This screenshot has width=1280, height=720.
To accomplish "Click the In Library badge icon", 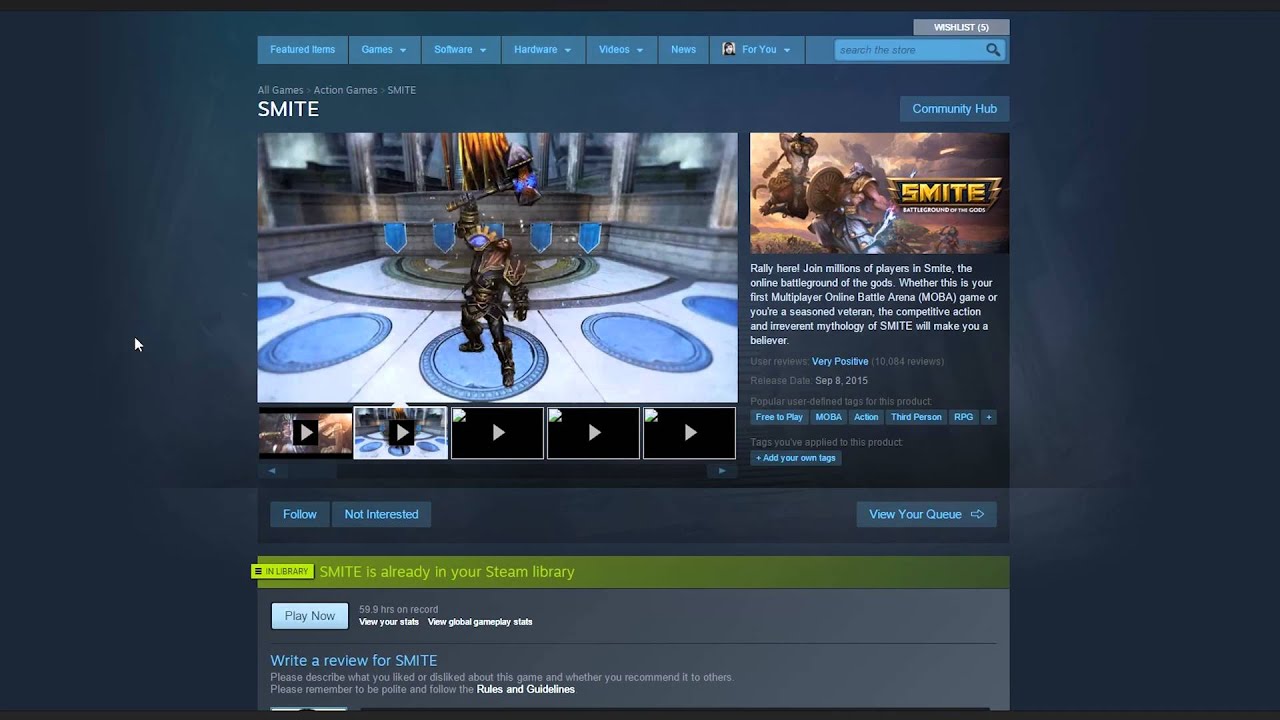I will (282, 571).
